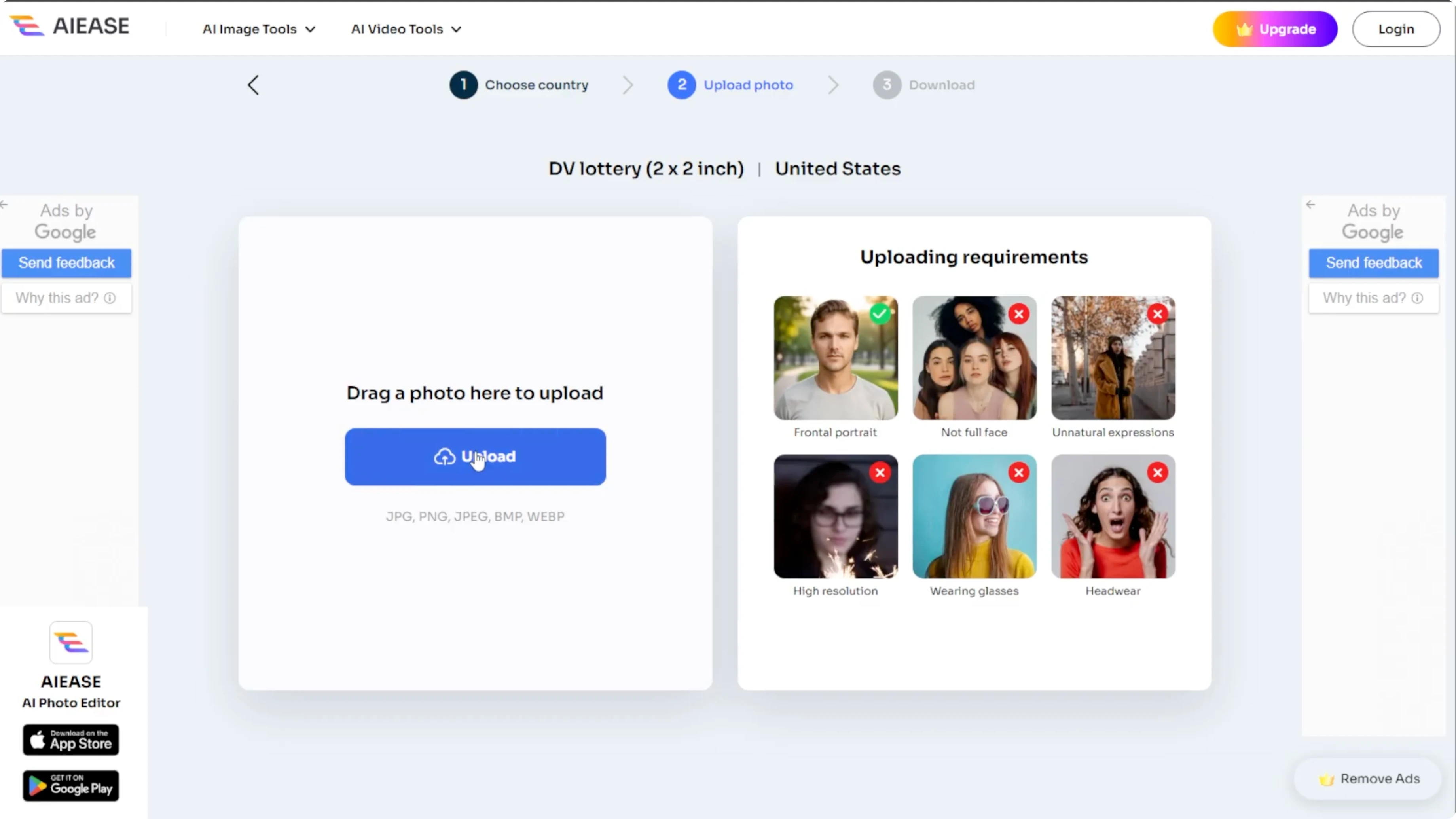
Task: Click the Unnatural expressions example thumbnail
Action: click(1113, 358)
